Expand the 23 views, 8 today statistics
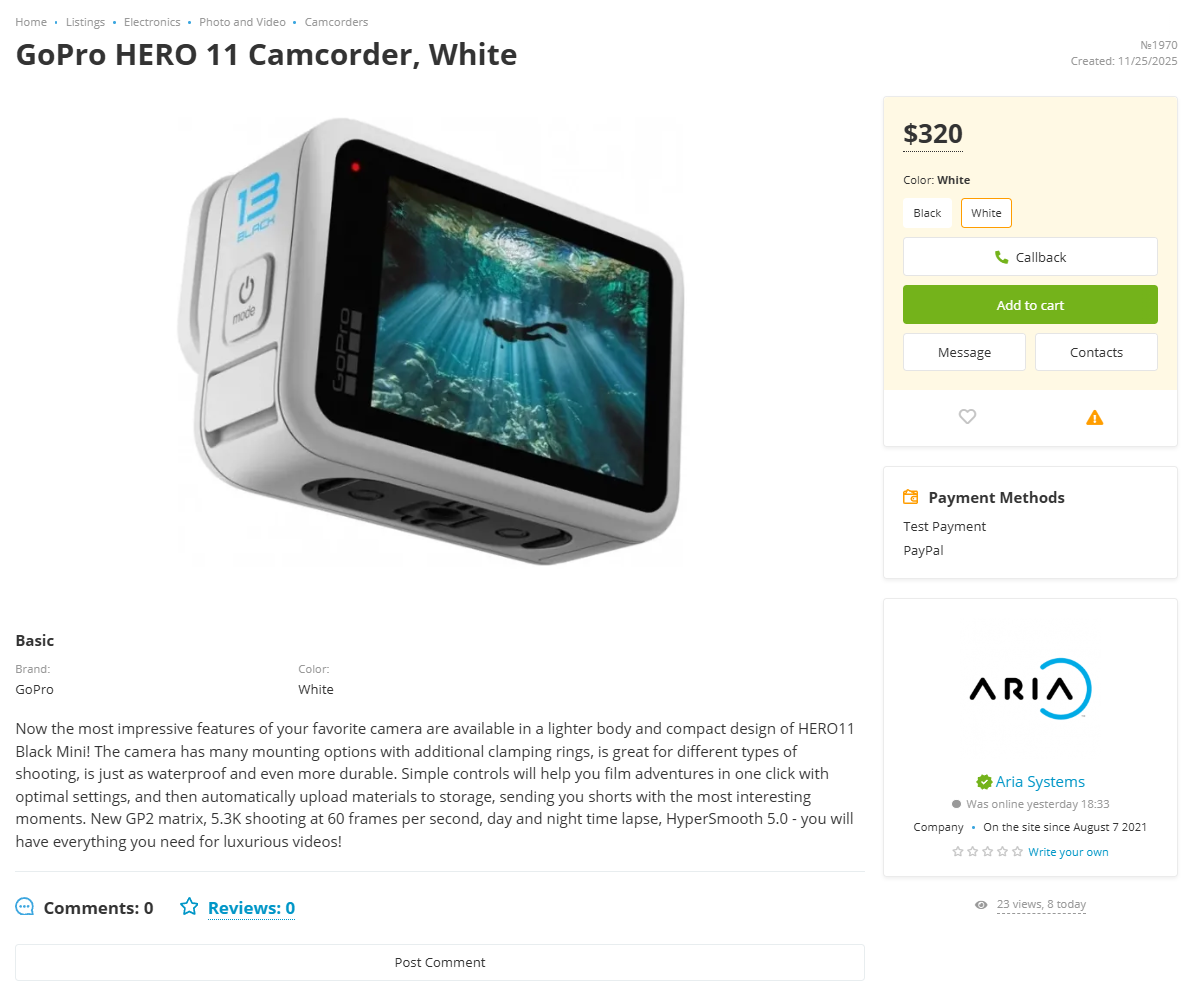Screen dimensions: 1193x997 click(1041, 904)
